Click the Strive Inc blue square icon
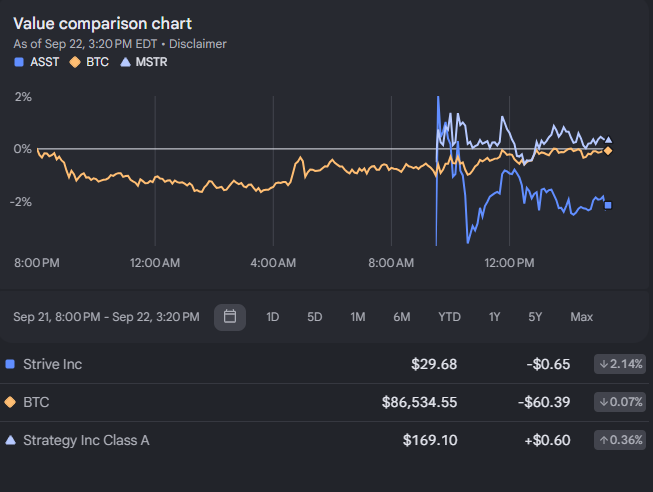The image size is (653, 492). [10, 364]
